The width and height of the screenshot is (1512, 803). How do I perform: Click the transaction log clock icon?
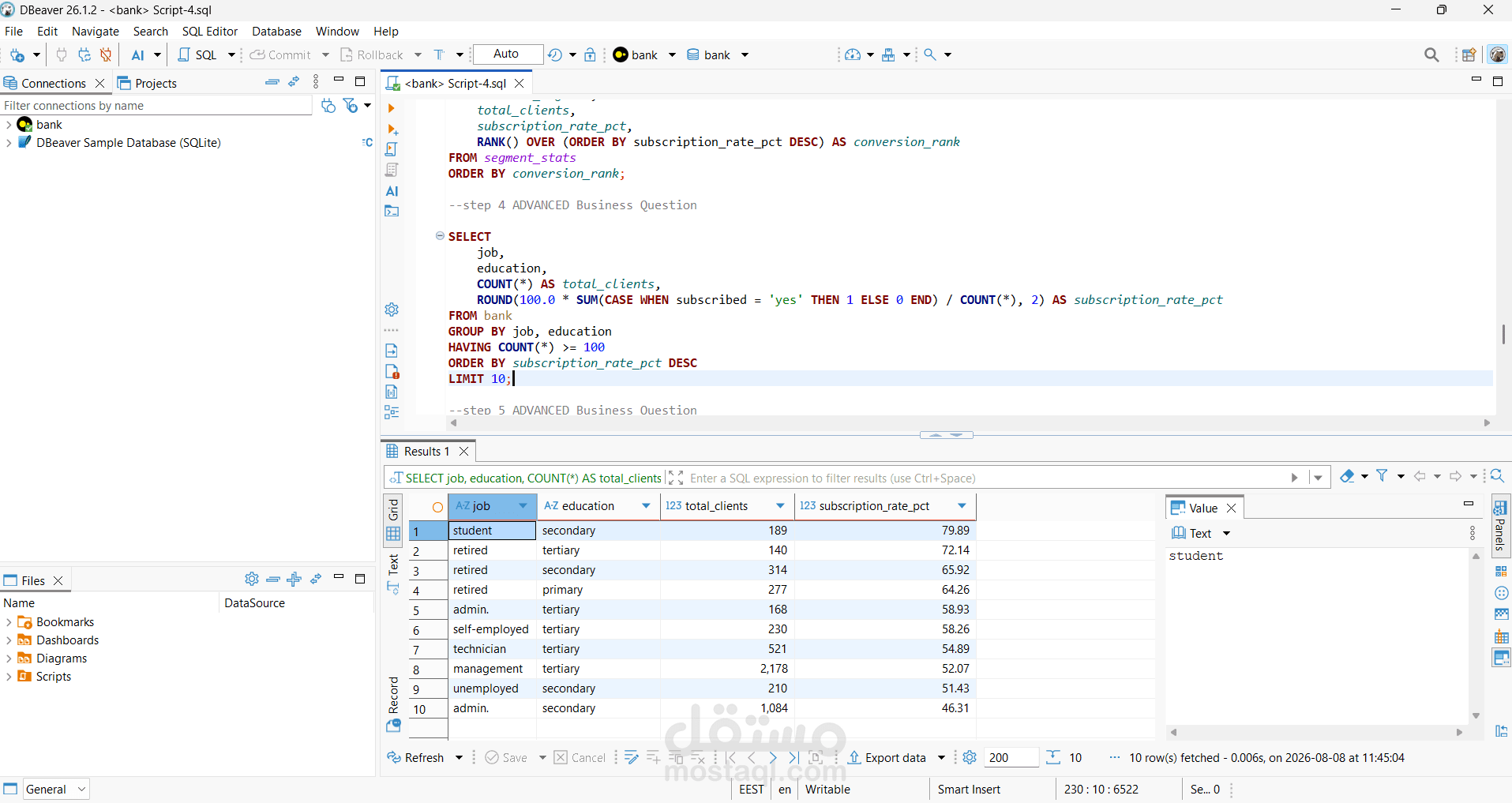click(555, 54)
